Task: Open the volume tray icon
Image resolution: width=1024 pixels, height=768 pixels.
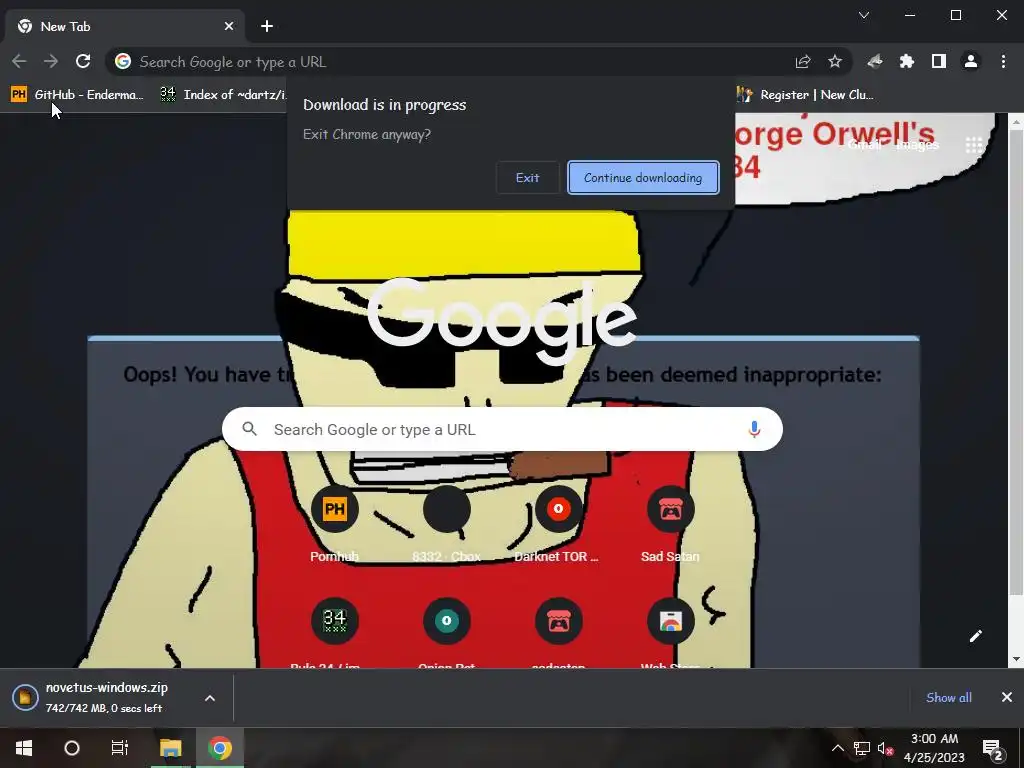Action: (885, 748)
